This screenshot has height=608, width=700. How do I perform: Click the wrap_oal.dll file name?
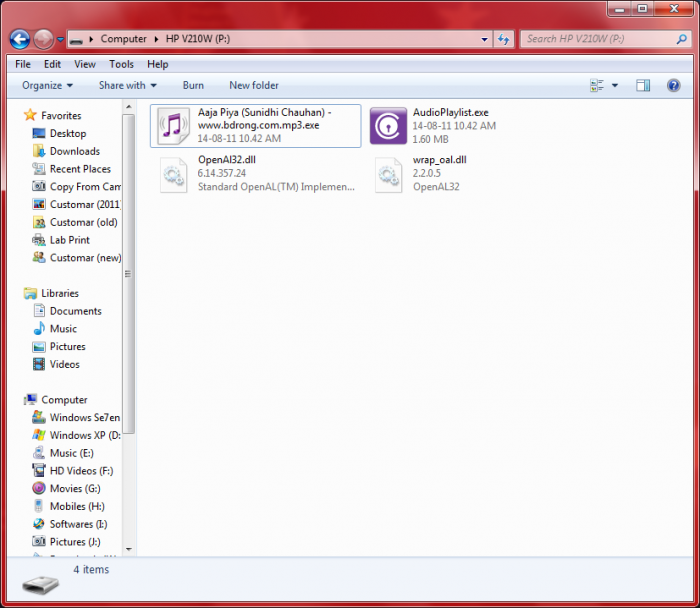(440, 160)
